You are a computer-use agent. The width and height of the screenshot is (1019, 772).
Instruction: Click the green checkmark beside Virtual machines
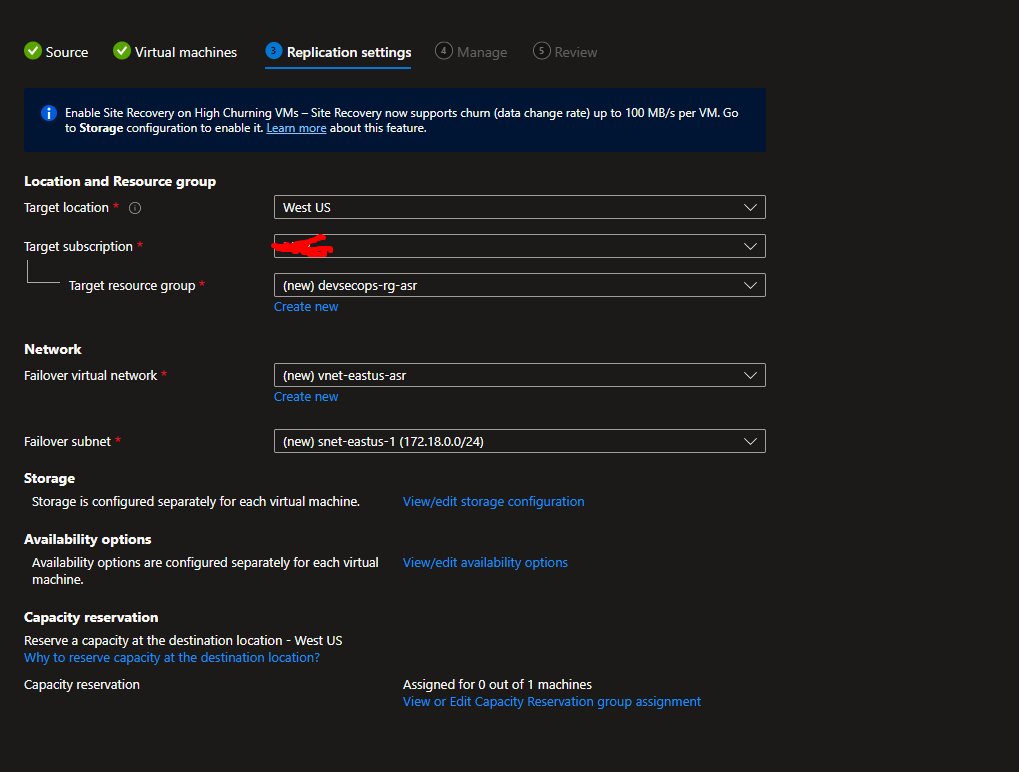pyautogui.click(x=122, y=51)
